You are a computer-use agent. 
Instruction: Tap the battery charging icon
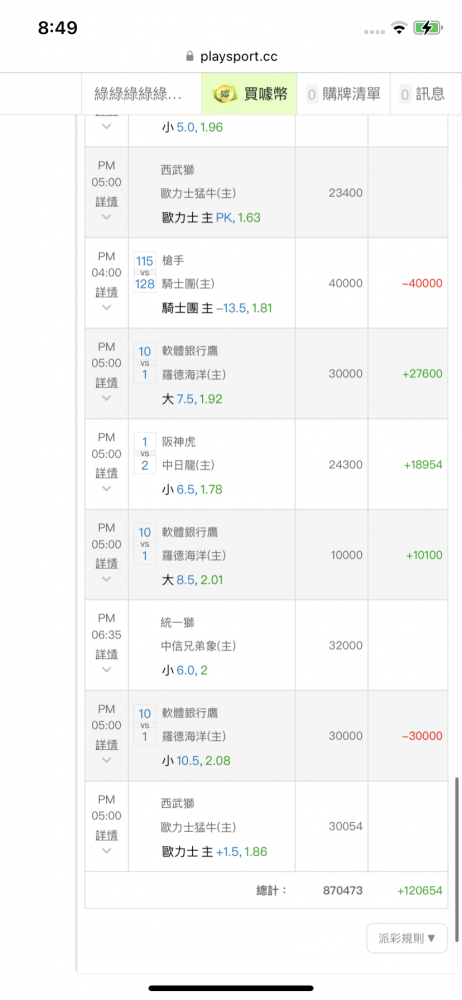426,27
